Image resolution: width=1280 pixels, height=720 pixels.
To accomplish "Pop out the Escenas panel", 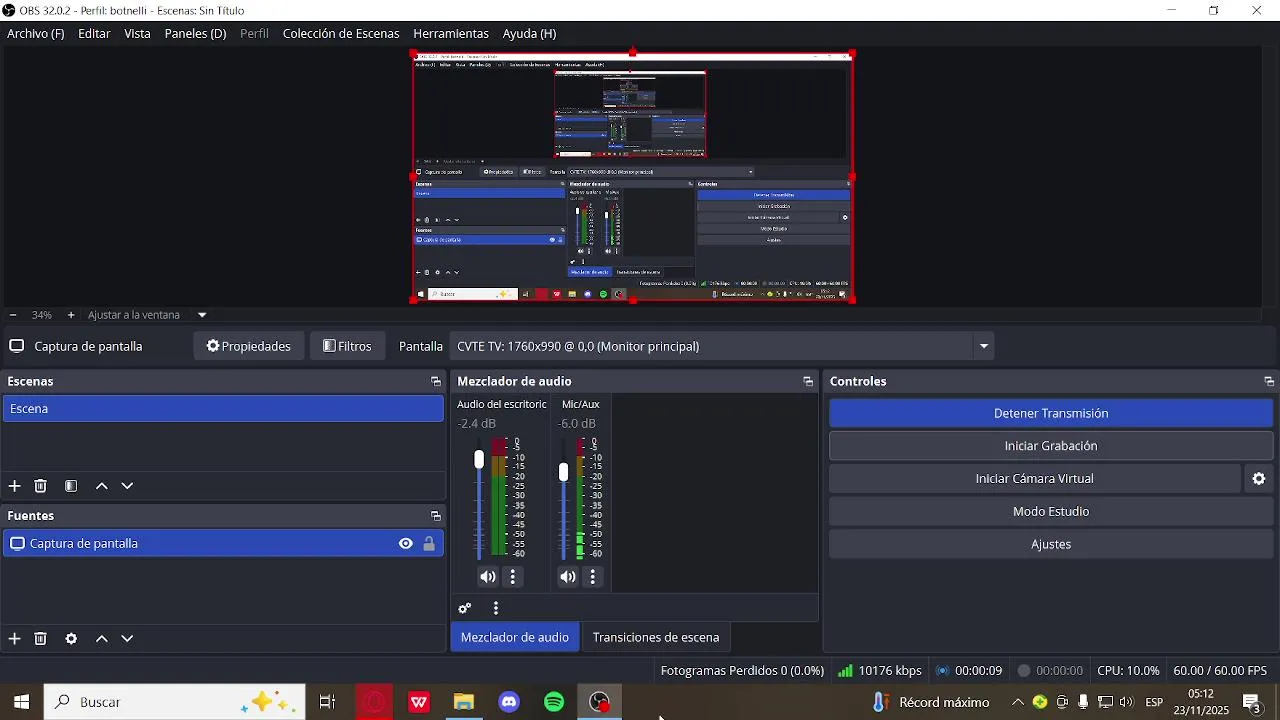I will (436, 382).
